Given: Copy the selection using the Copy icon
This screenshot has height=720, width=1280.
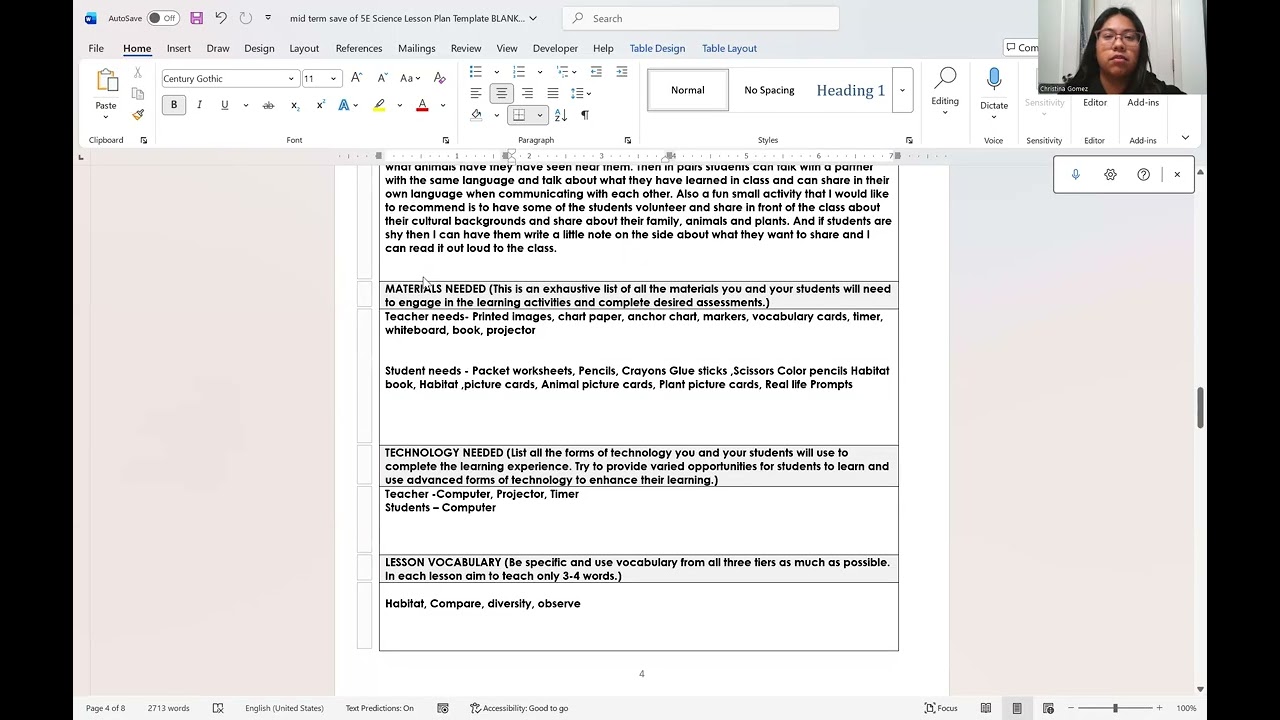Looking at the screenshot, I should 138,94.
